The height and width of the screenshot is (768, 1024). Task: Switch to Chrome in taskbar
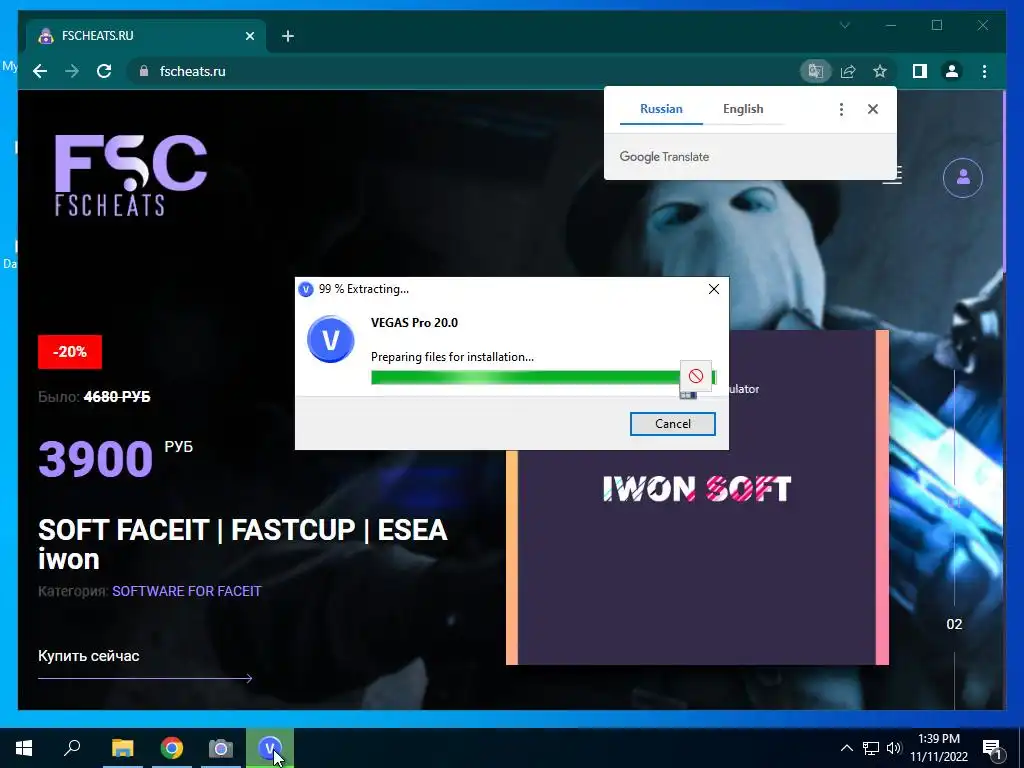tap(172, 748)
